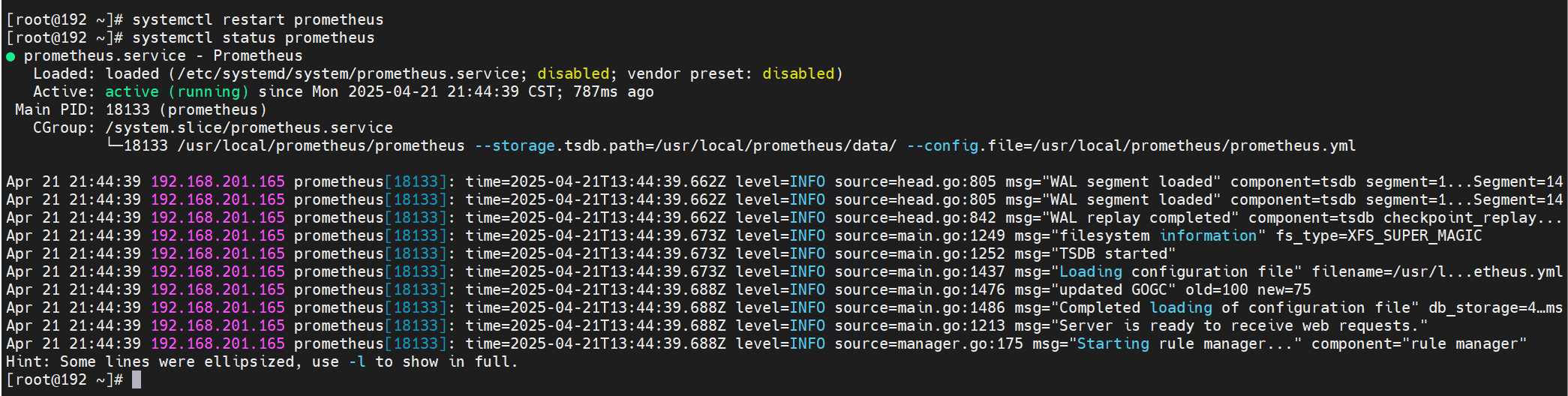
Task: Click the '/usr/local/prometheus/prometheus' executable path
Action: (x=321, y=145)
